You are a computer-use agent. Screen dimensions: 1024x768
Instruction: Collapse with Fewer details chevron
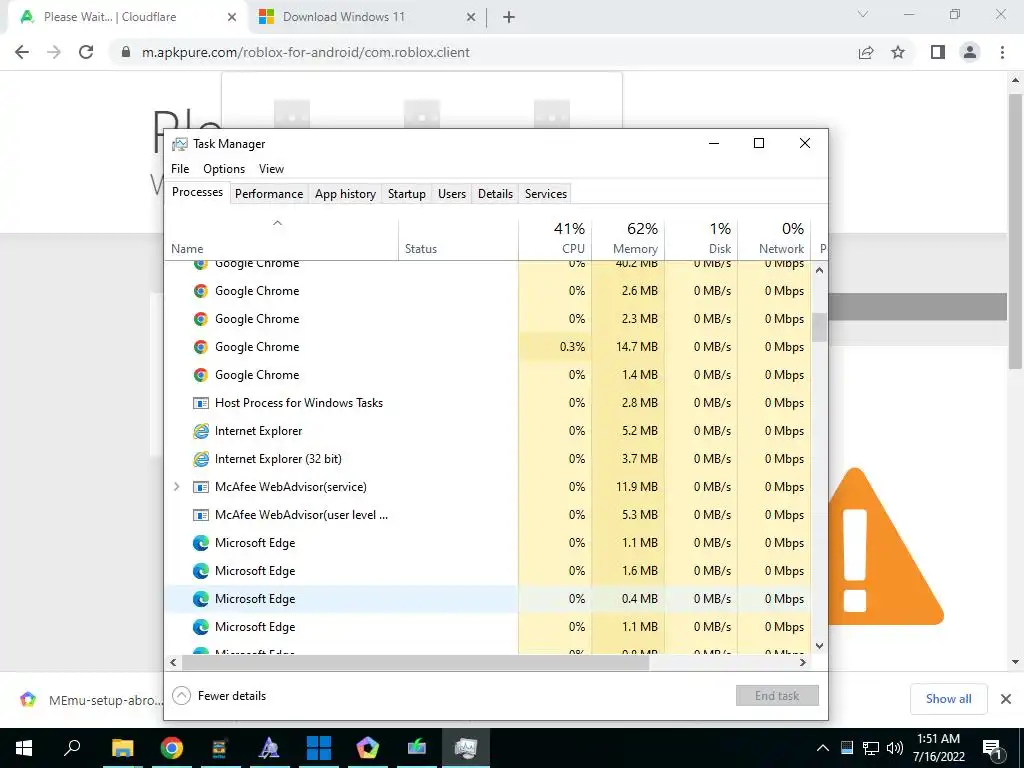click(x=182, y=696)
